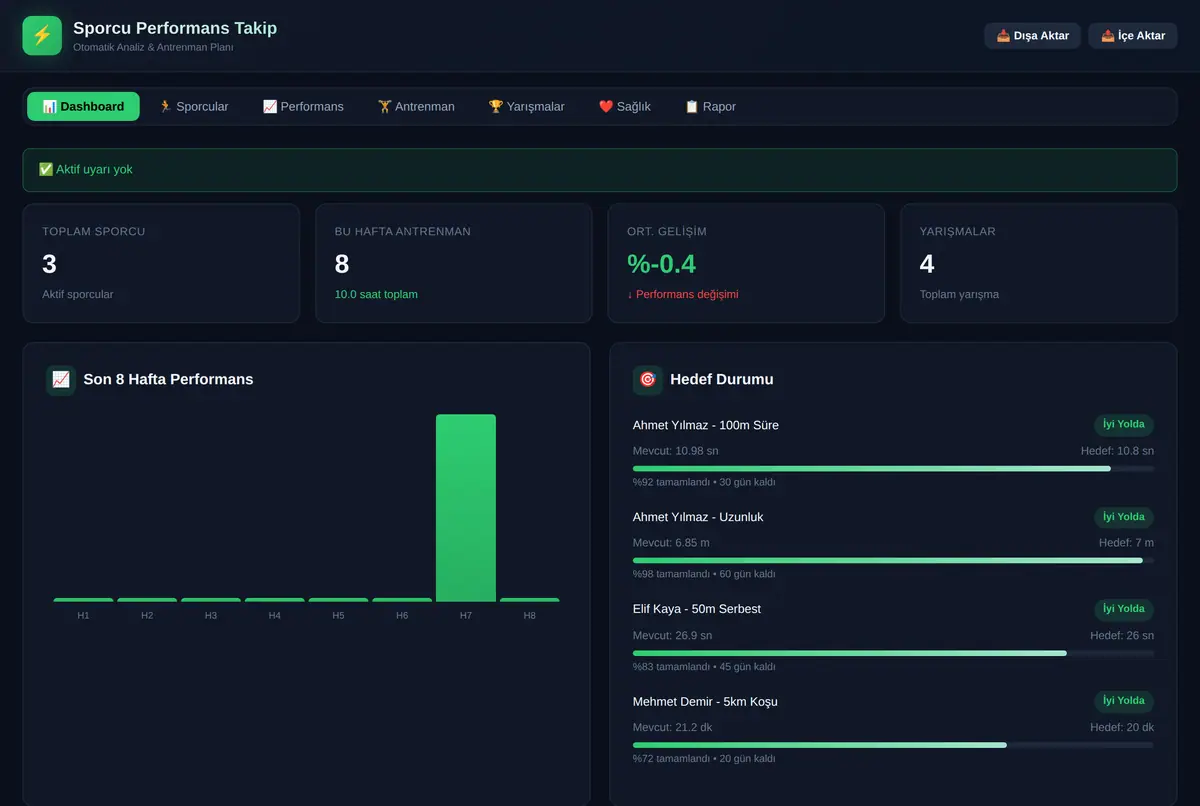The image size is (1200, 806).
Task: Click the chart icon beside Son 8 Hafta Performans
Action: (61, 380)
